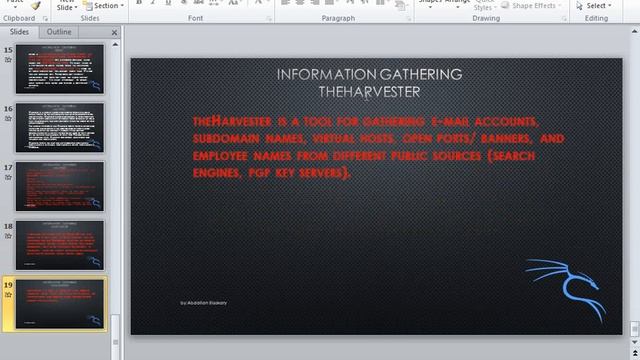Viewport: 640px width, 360px height.
Task: Select slide 15 thumbnail
Action: tap(60, 69)
